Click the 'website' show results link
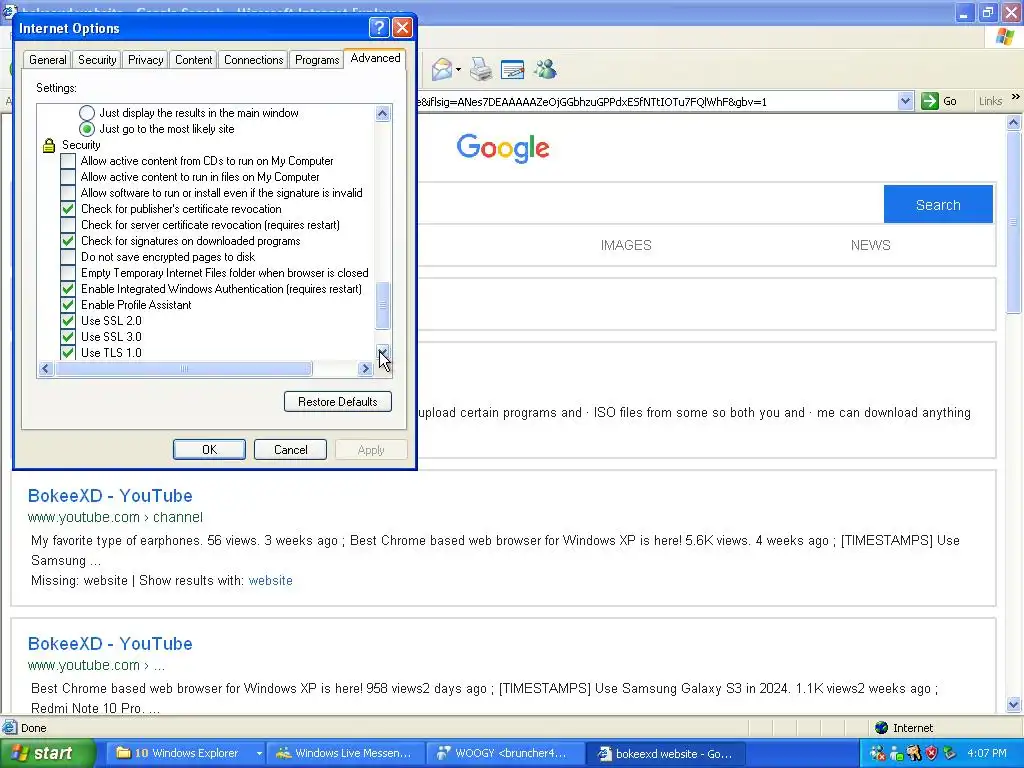The image size is (1024, 768). click(270, 581)
